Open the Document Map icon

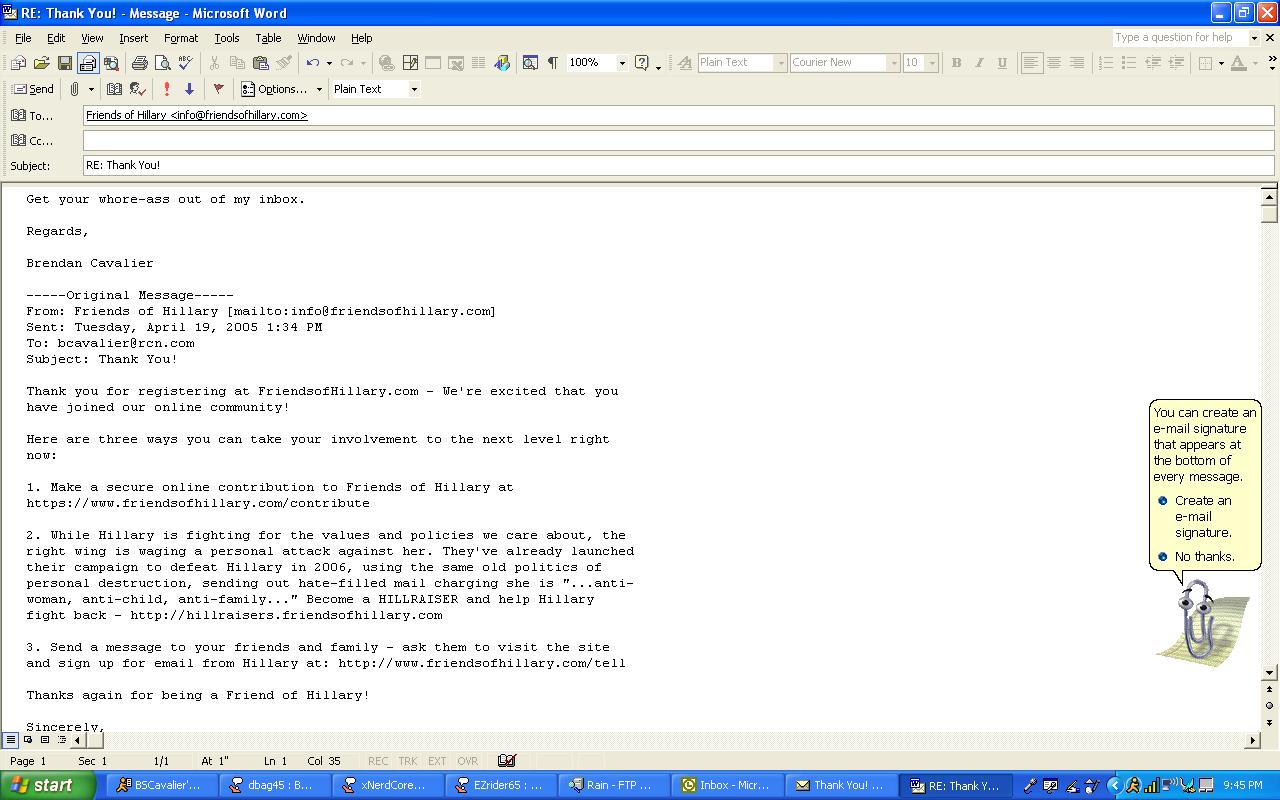pyautogui.click(x=530, y=63)
